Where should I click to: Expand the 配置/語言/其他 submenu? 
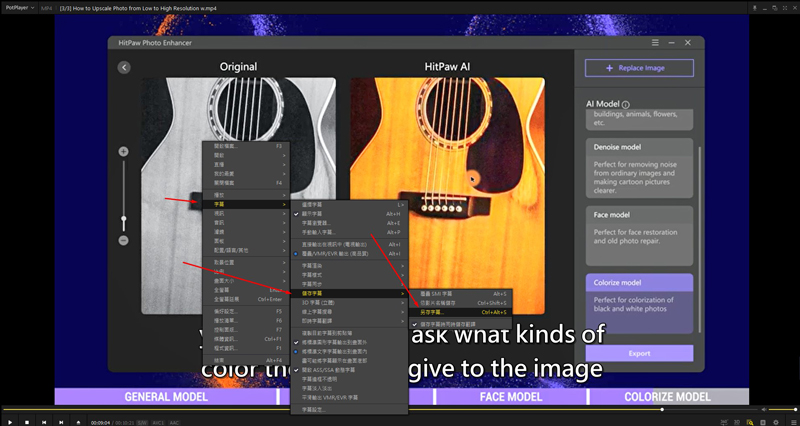click(246, 250)
